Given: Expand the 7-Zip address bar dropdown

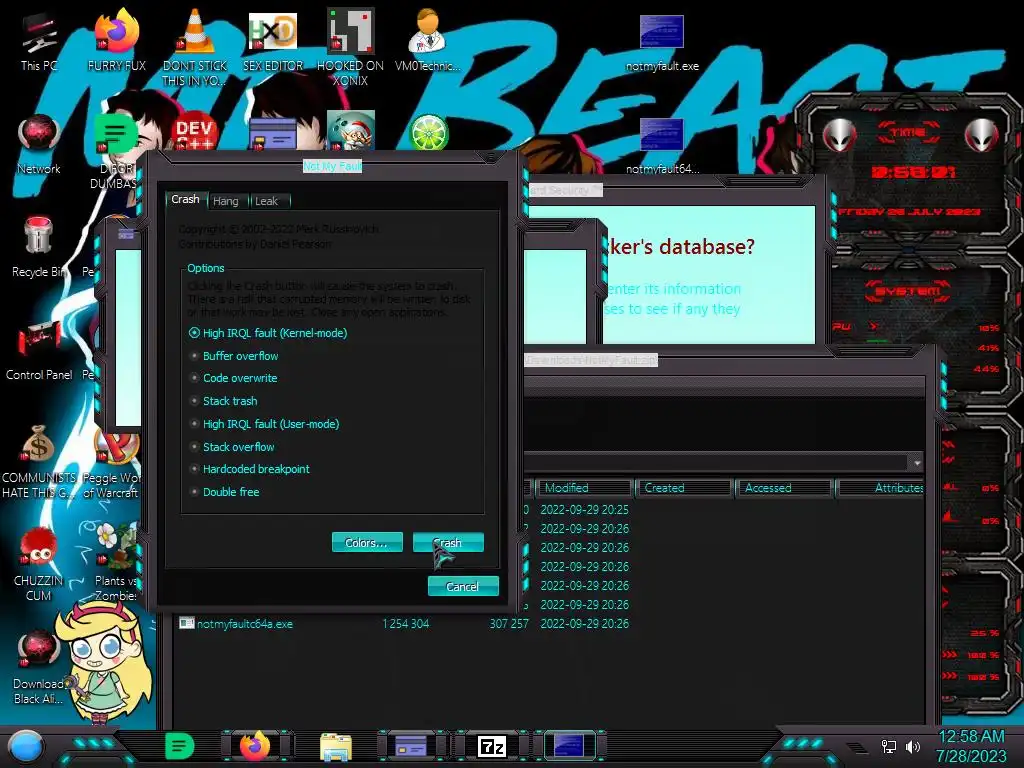Looking at the screenshot, I should [x=917, y=463].
